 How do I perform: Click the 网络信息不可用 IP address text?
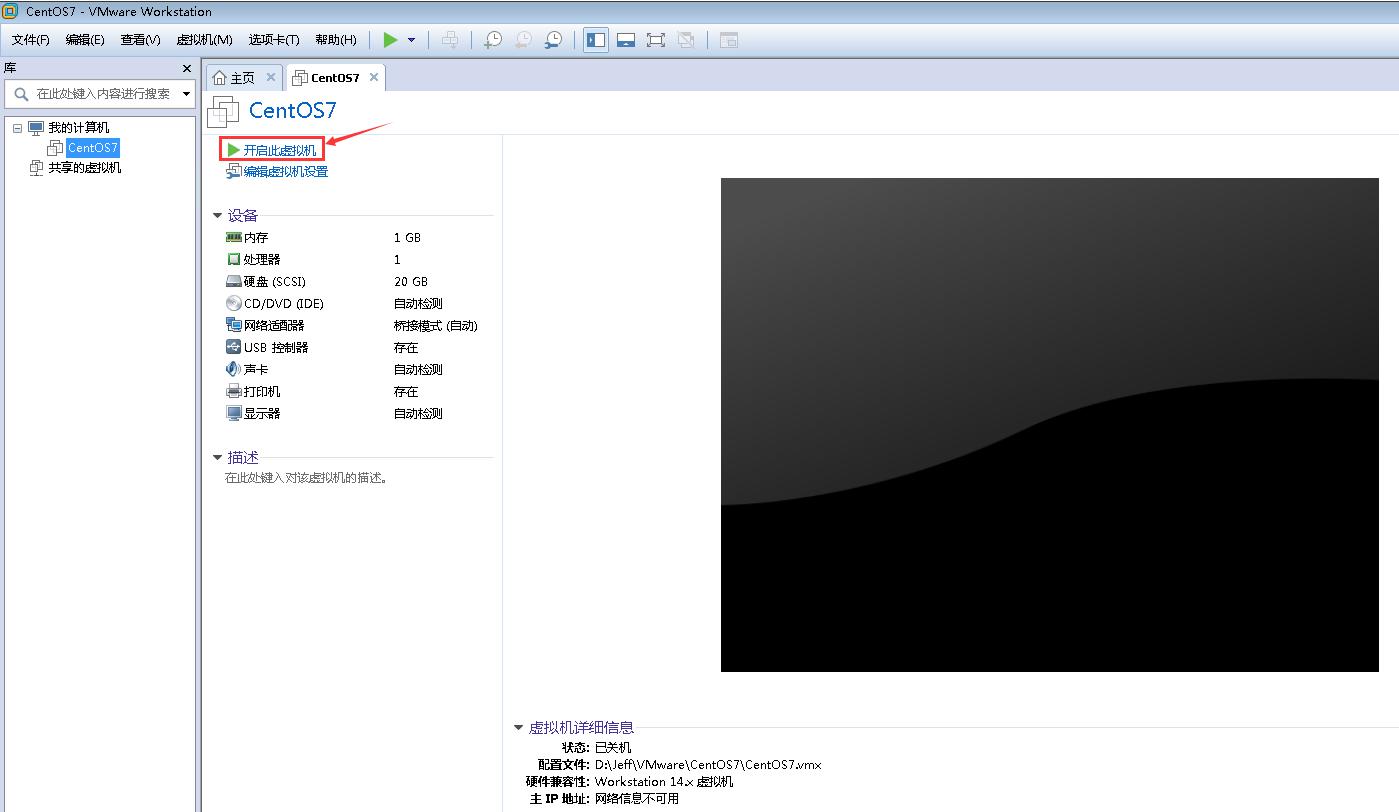click(x=637, y=799)
